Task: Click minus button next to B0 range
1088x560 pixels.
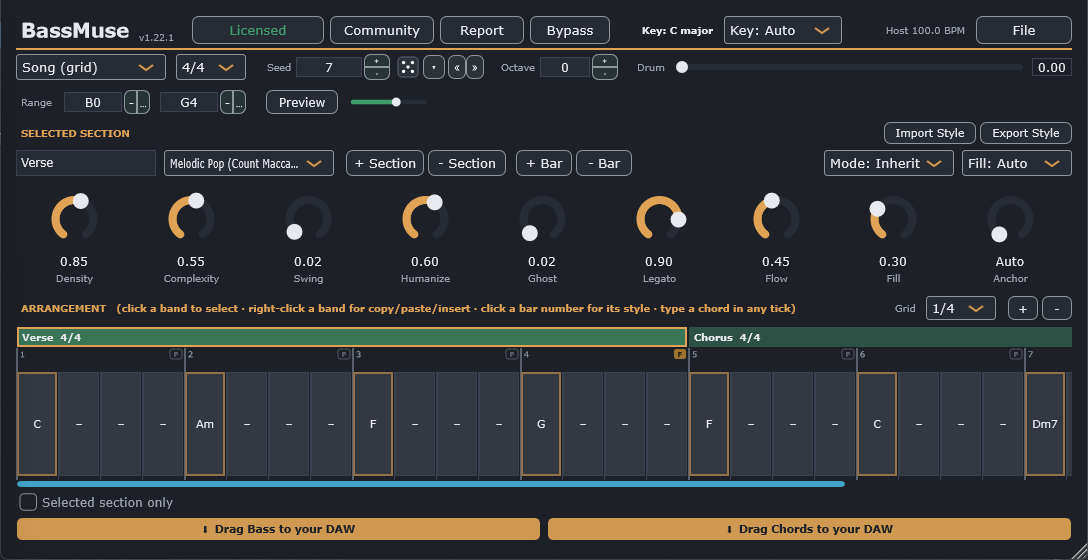Action: click(131, 103)
